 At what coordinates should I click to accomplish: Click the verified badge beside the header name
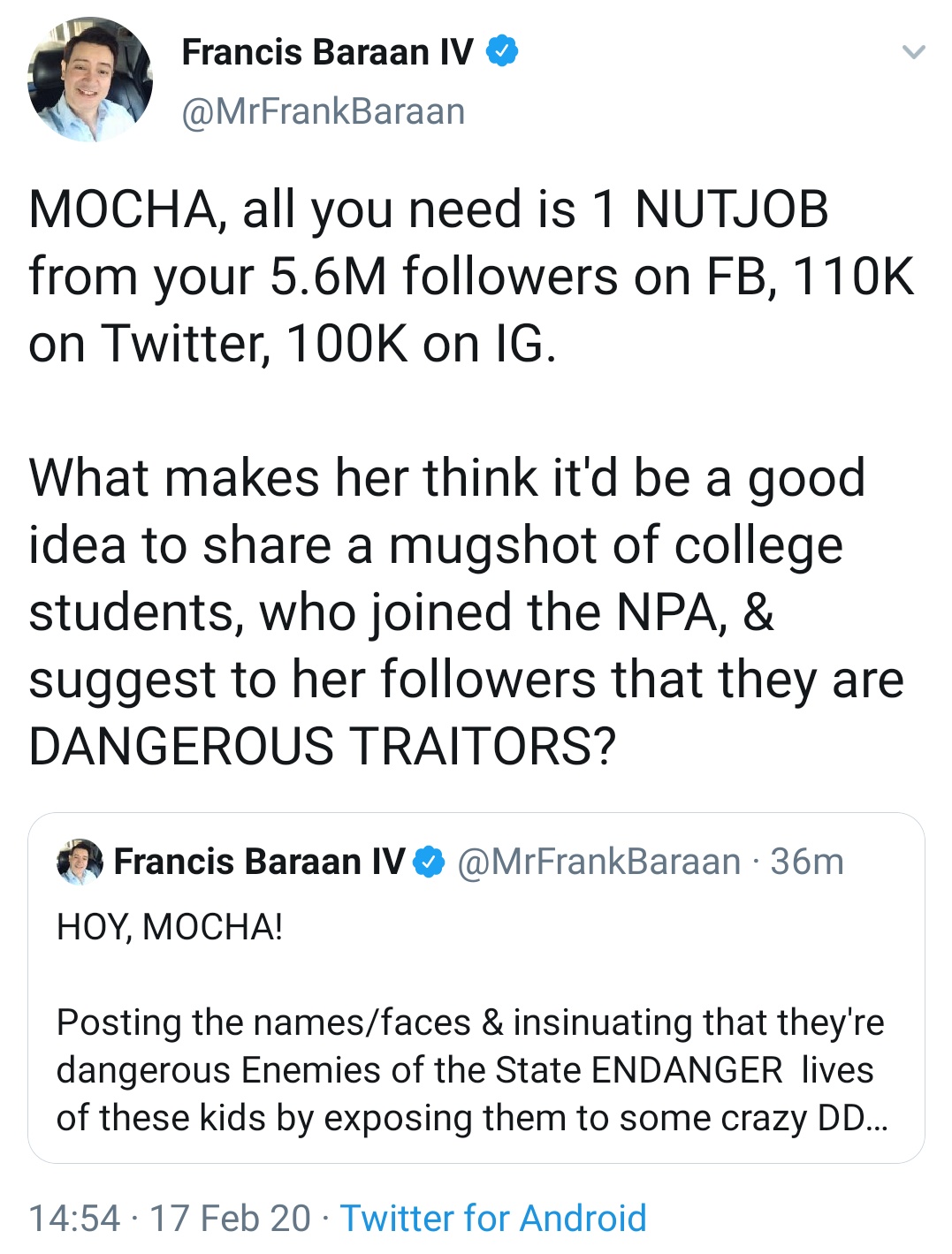click(502, 52)
